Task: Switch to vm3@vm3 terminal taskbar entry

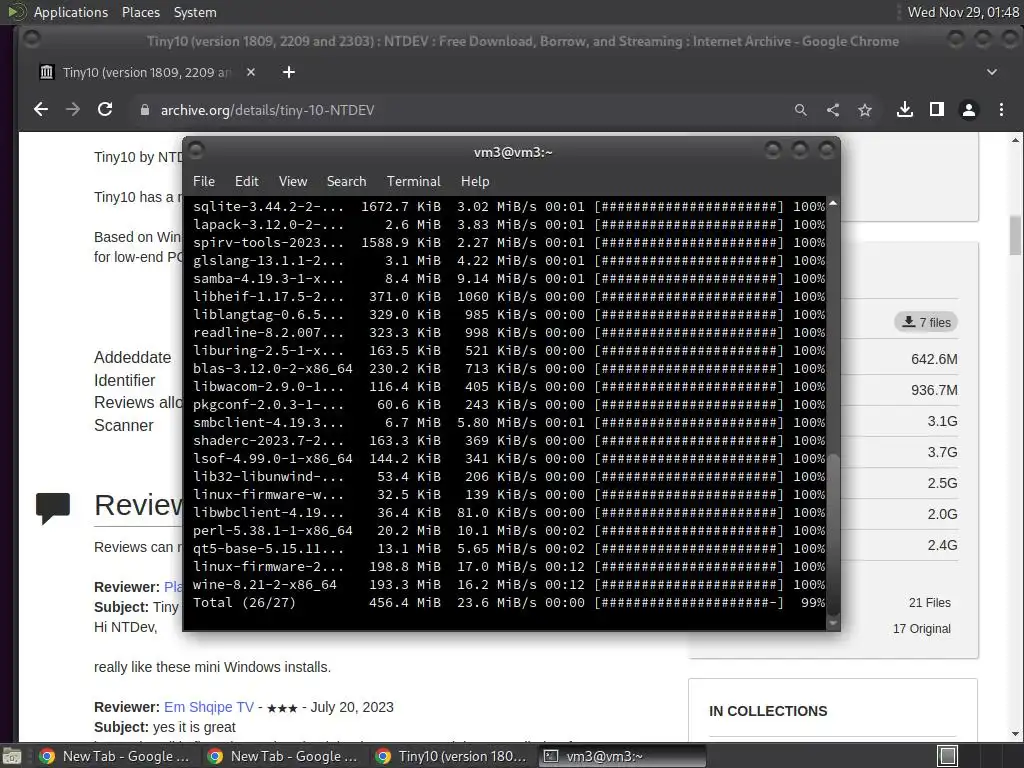Action: [622, 756]
